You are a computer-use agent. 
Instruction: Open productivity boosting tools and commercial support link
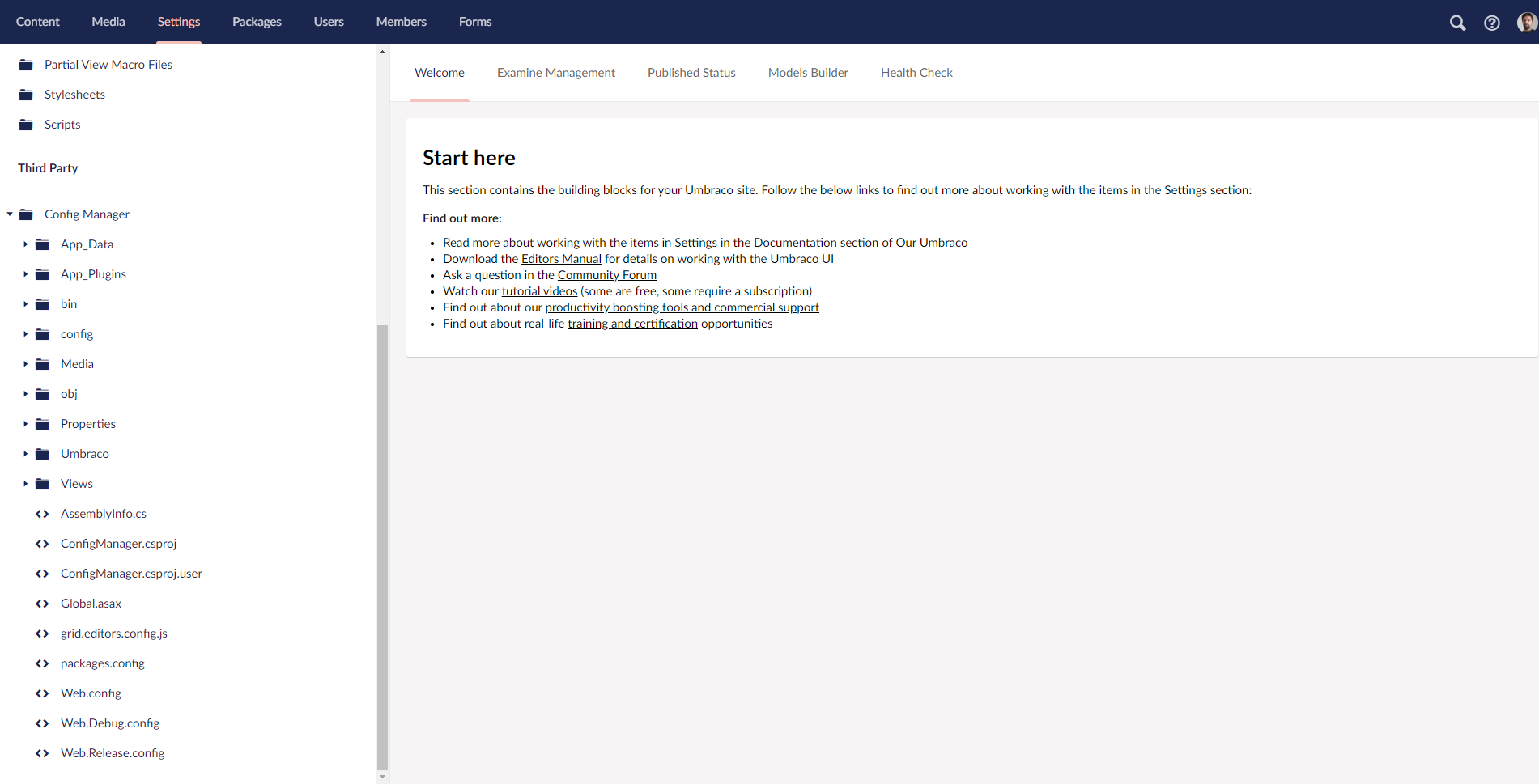(x=682, y=307)
